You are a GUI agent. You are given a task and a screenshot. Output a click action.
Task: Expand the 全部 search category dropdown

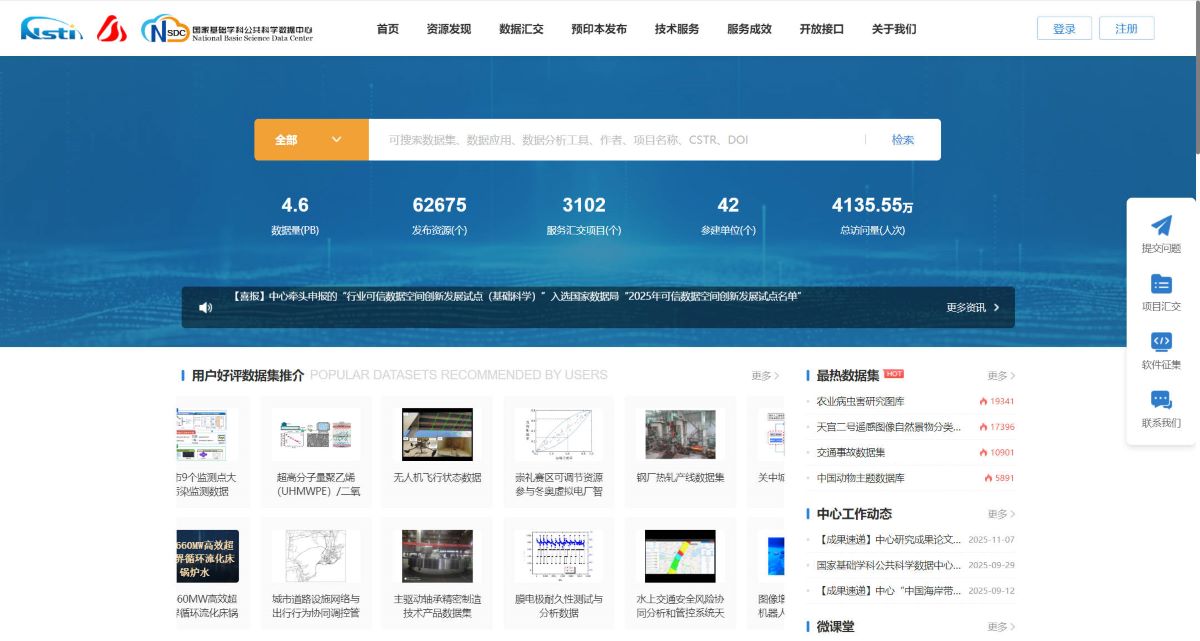(311, 140)
